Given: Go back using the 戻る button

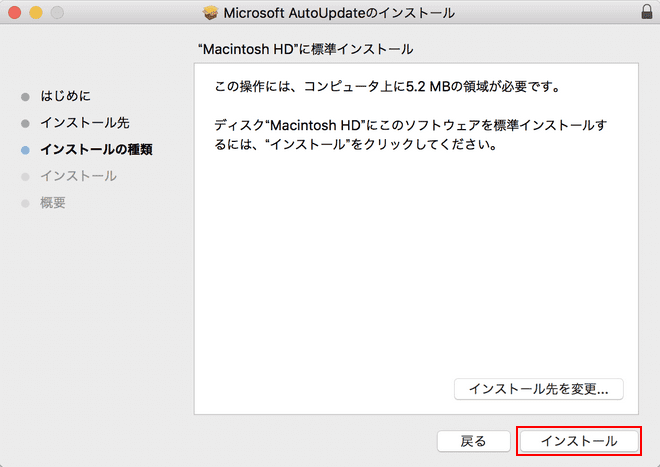Looking at the screenshot, I should (x=473, y=441).
